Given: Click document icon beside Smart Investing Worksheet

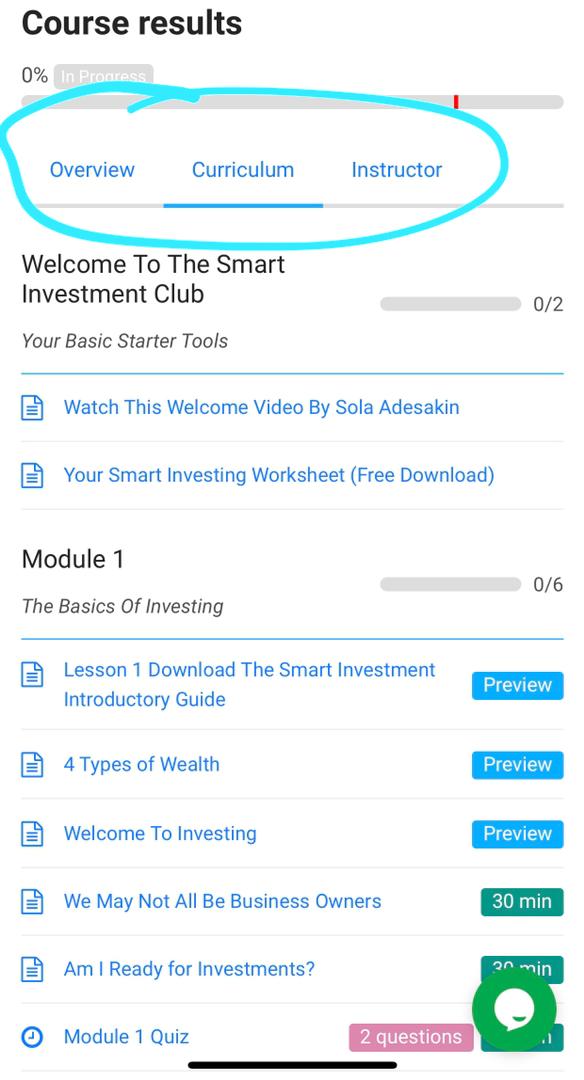Looking at the screenshot, I should coord(32,475).
